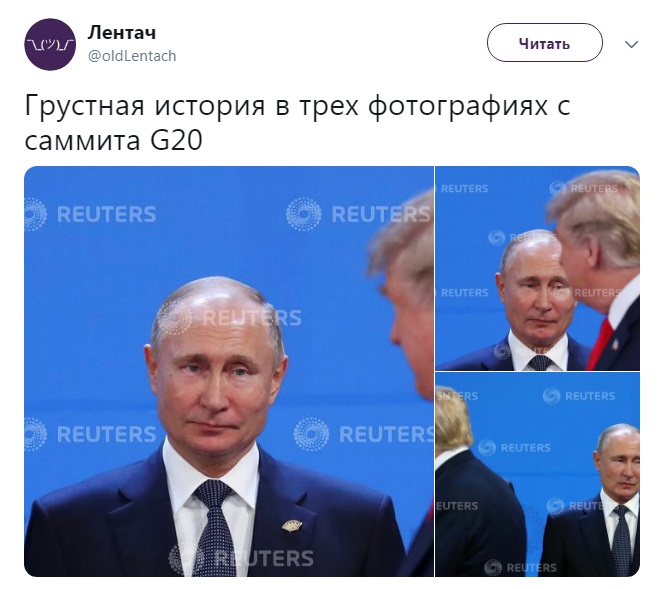The image size is (671, 589).
Task: Click the polka-dot tie in the large photo
Action: coord(216,529)
